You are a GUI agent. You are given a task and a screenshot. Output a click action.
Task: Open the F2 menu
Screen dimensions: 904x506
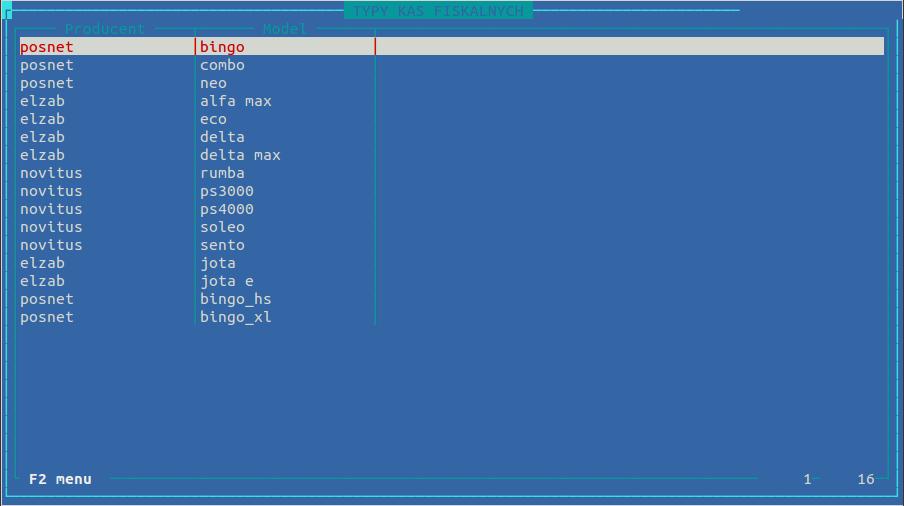[x=60, y=479]
